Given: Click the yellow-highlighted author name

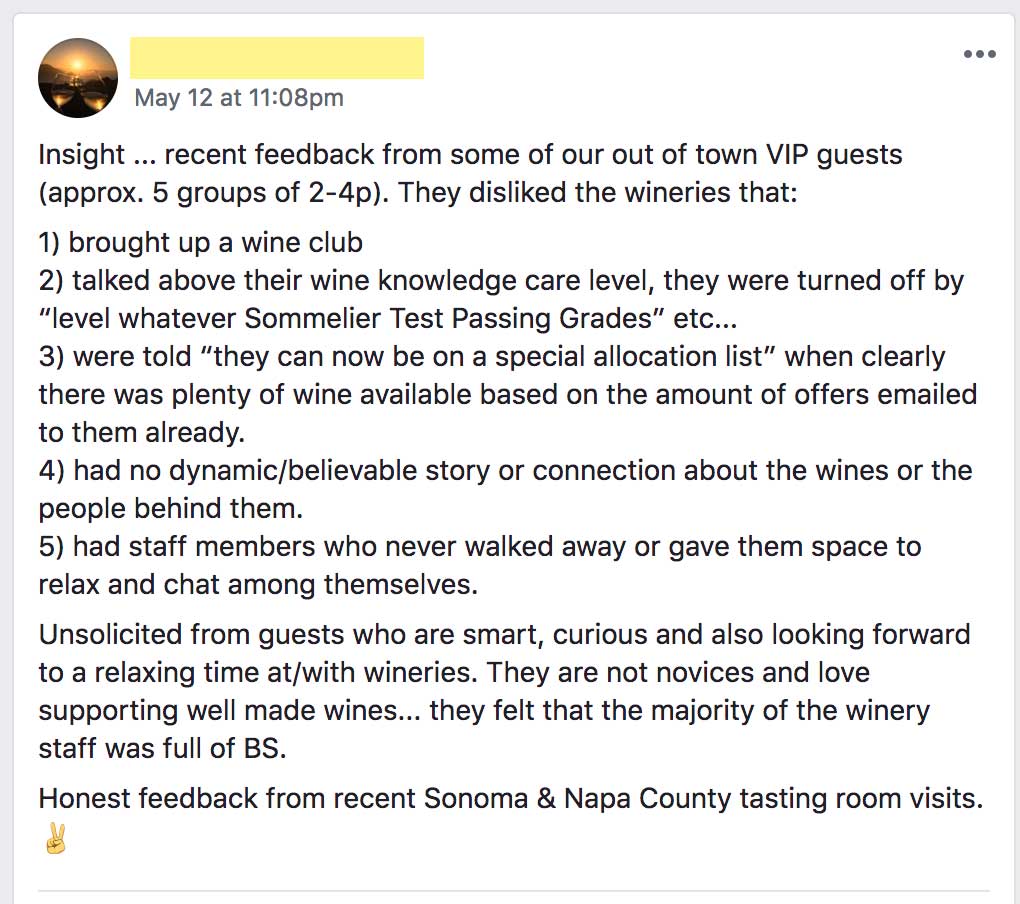Looking at the screenshot, I should (x=277, y=58).
